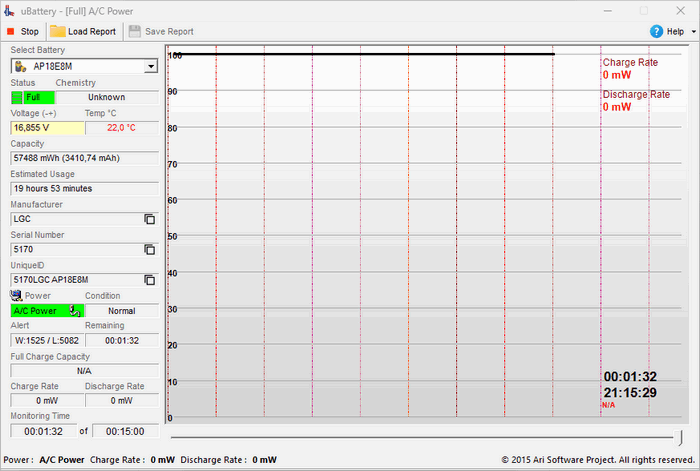Click the A/C power plug icon
This screenshot has width=700, height=471.
point(74,311)
